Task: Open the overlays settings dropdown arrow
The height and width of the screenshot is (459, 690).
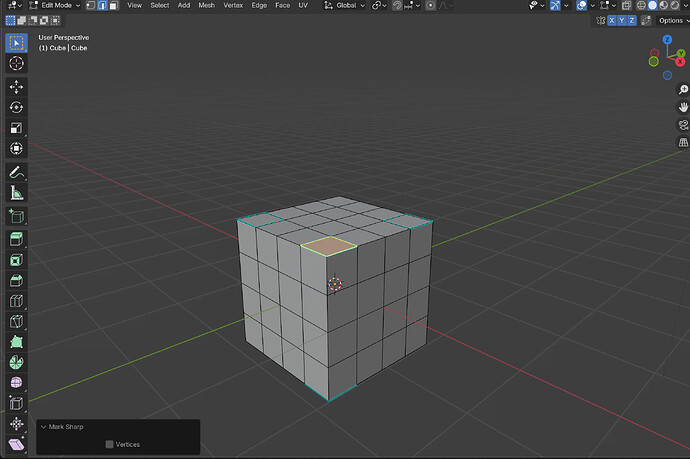Action: tap(592, 5)
